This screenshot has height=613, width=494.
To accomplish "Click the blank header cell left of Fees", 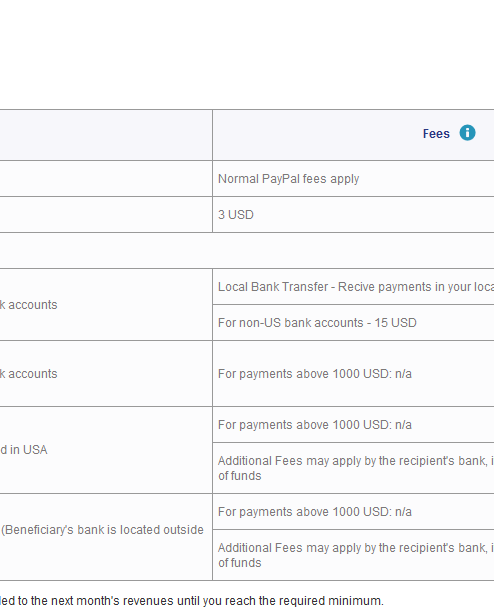I will click(x=106, y=135).
